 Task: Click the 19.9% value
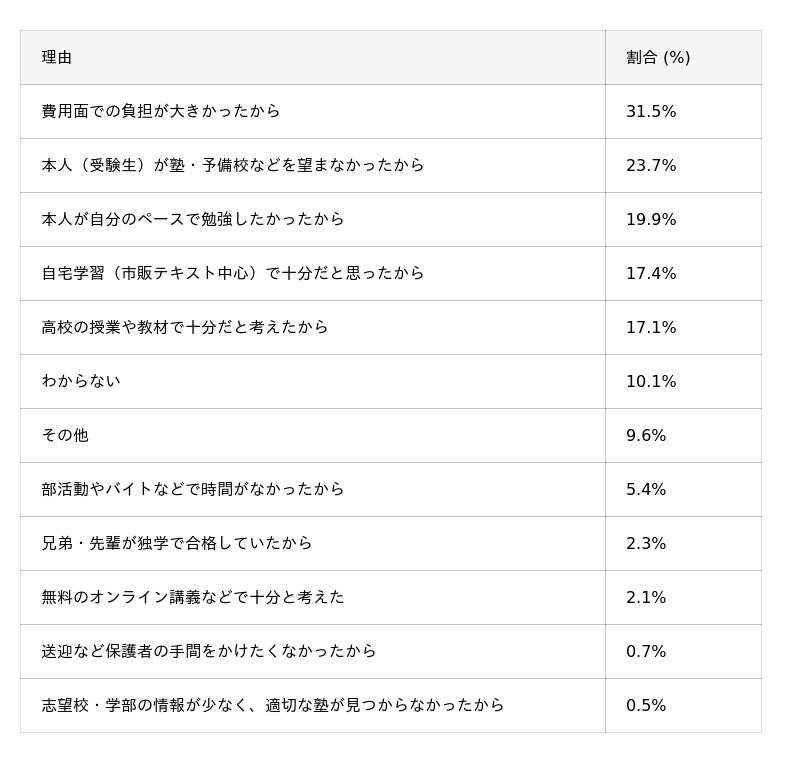tap(651, 220)
